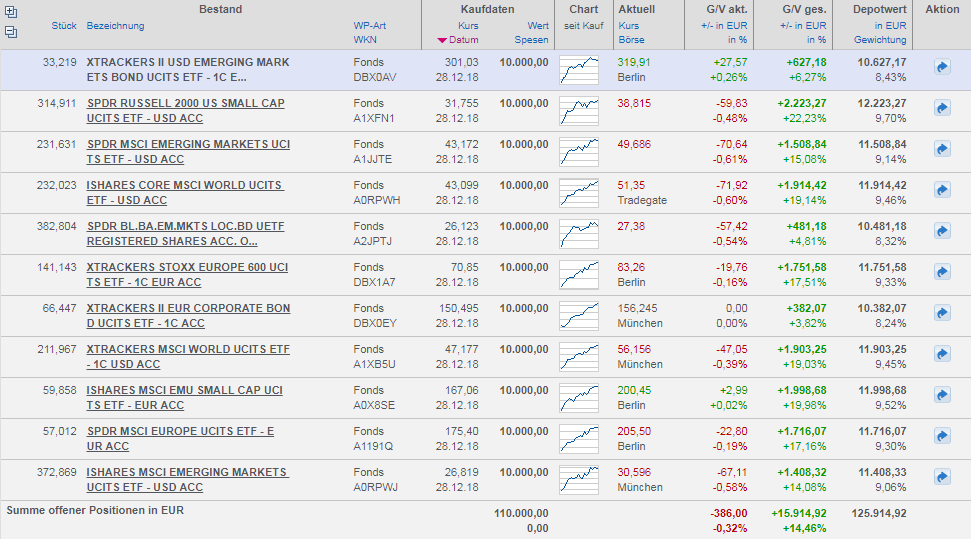Sort by WKN column header
This screenshot has width=971, height=539.
(x=365, y=40)
